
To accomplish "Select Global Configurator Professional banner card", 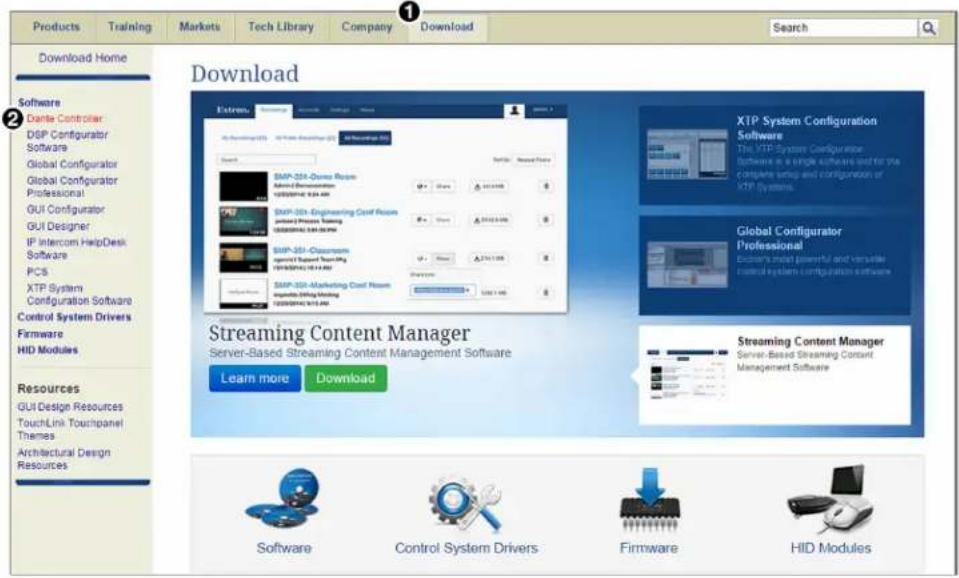I will (774, 265).
